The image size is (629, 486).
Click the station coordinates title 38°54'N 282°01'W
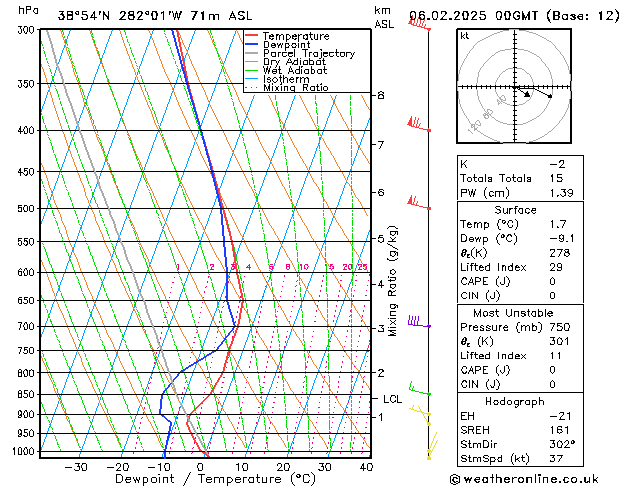120,16
